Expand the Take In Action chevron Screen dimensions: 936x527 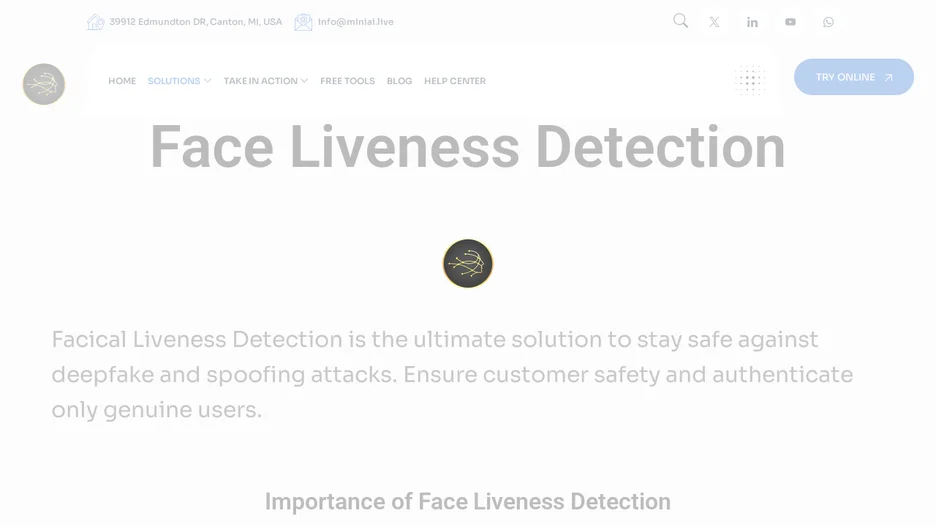[x=304, y=81]
